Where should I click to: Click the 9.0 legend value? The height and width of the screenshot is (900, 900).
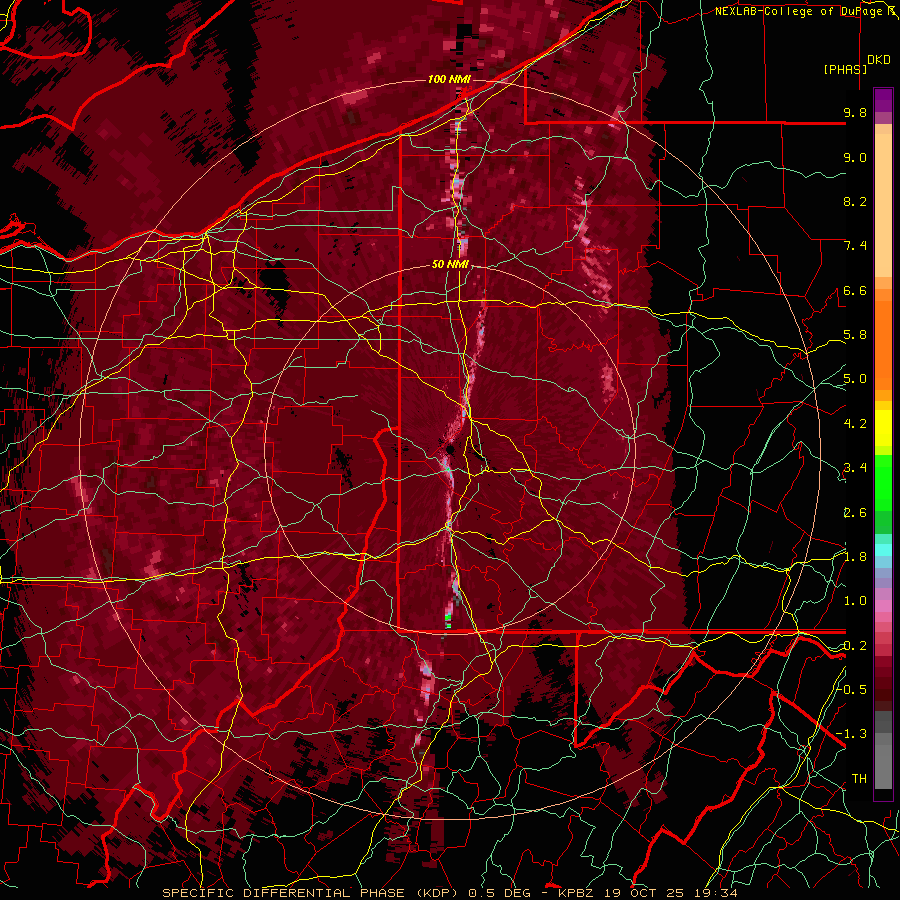pos(855,157)
